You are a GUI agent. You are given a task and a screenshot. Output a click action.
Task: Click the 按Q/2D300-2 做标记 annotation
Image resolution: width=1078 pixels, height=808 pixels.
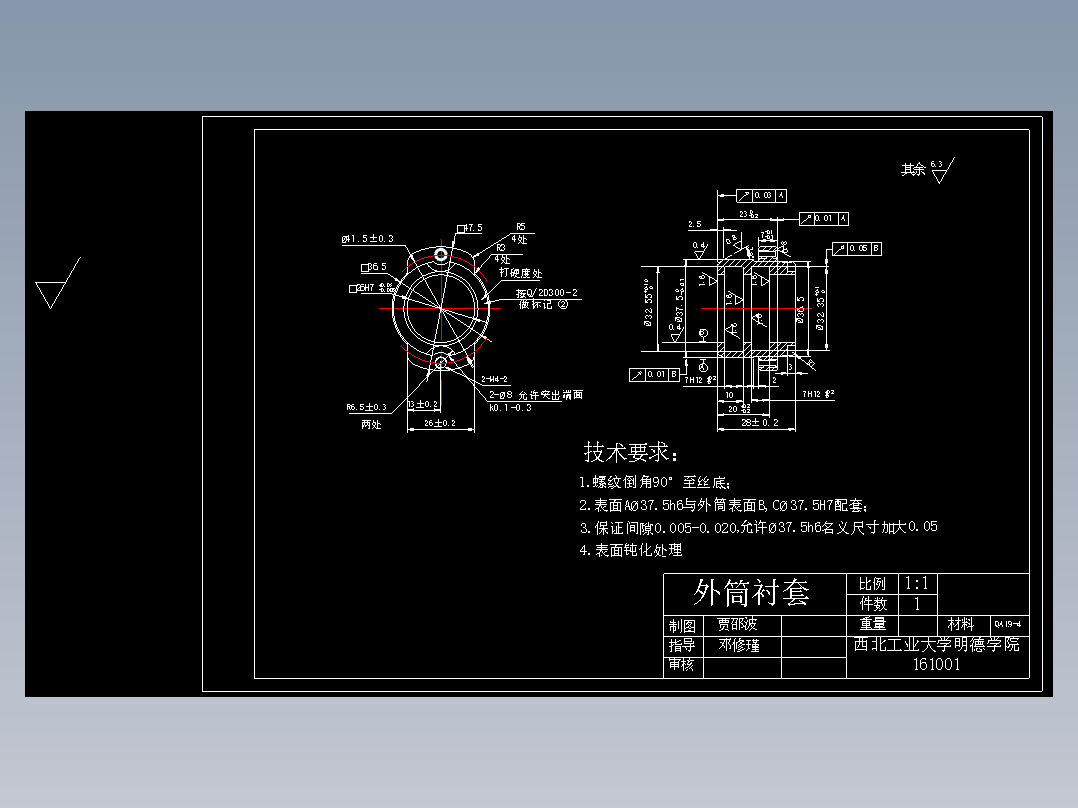[547, 294]
